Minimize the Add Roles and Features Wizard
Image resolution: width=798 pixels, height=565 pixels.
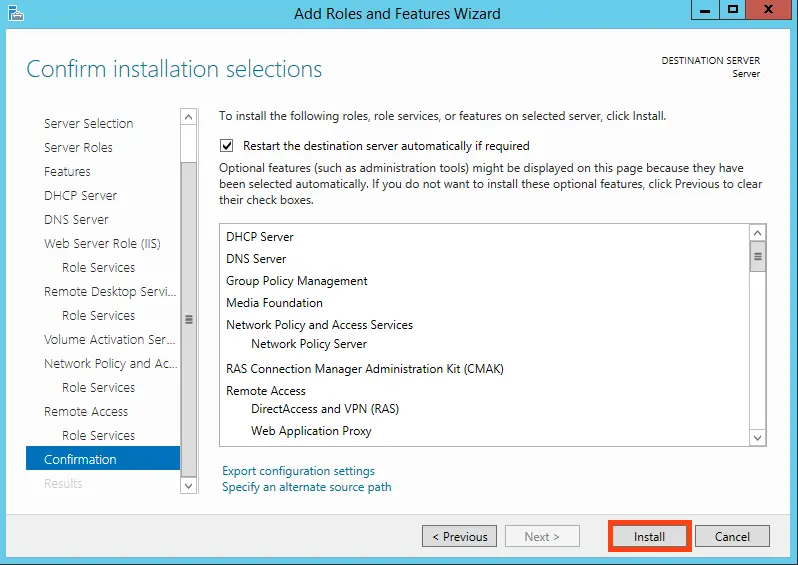click(705, 10)
